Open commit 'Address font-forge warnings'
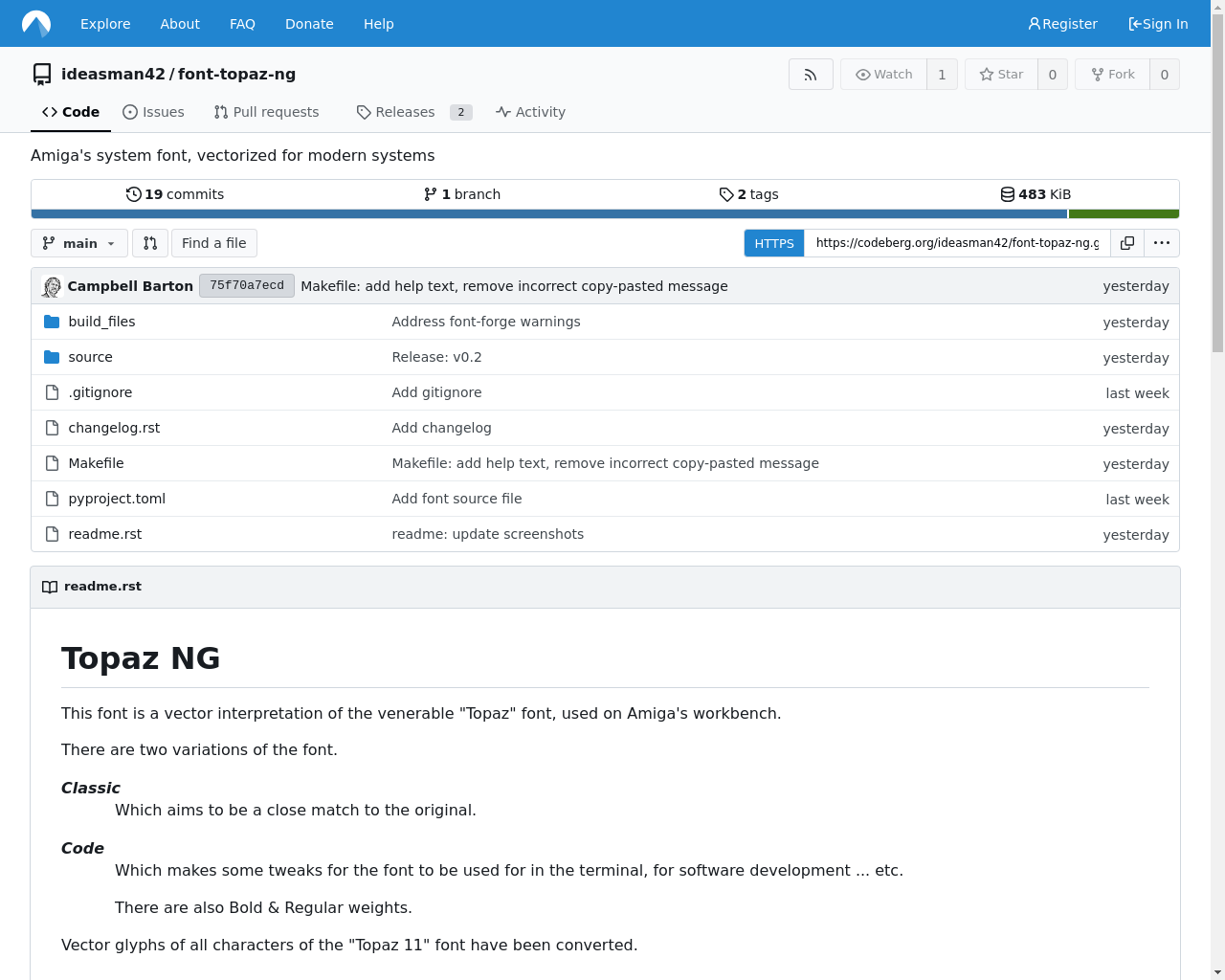This screenshot has height=980, width=1225. coord(486,322)
